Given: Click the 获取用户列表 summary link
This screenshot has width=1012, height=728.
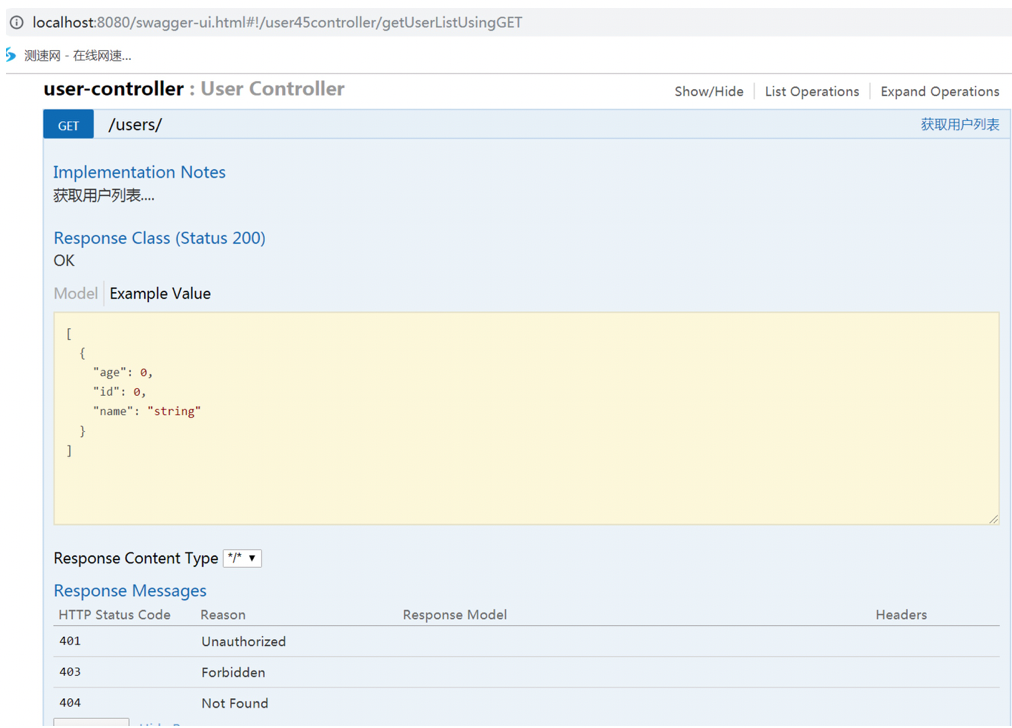Looking at the screenshot, I should [x=960, y=125].
